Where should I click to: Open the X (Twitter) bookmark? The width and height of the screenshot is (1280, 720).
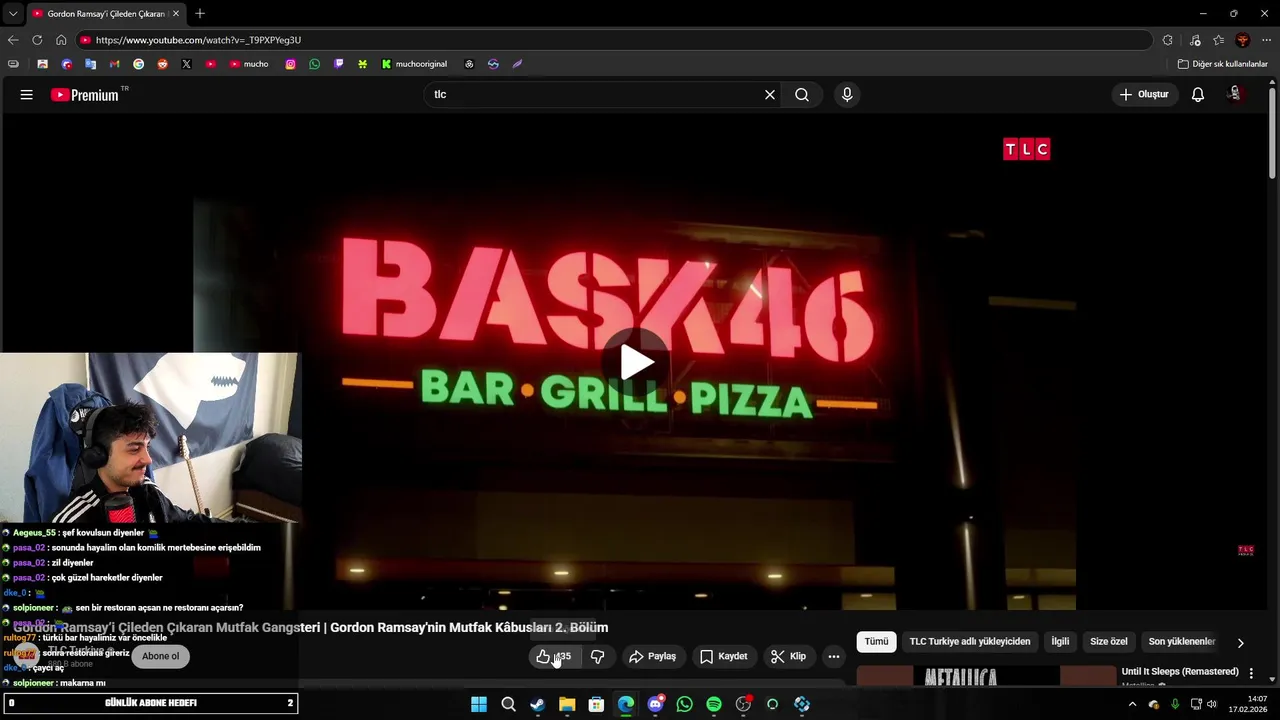(x=186, y=64)
